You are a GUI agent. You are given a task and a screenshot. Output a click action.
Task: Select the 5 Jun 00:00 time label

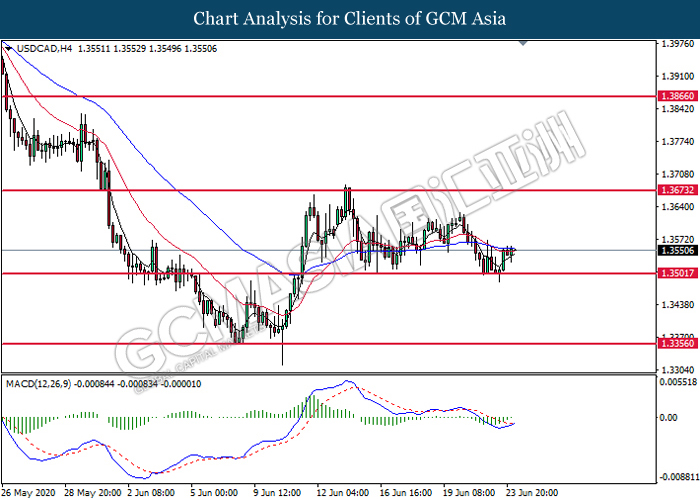(x=216, y=492)
